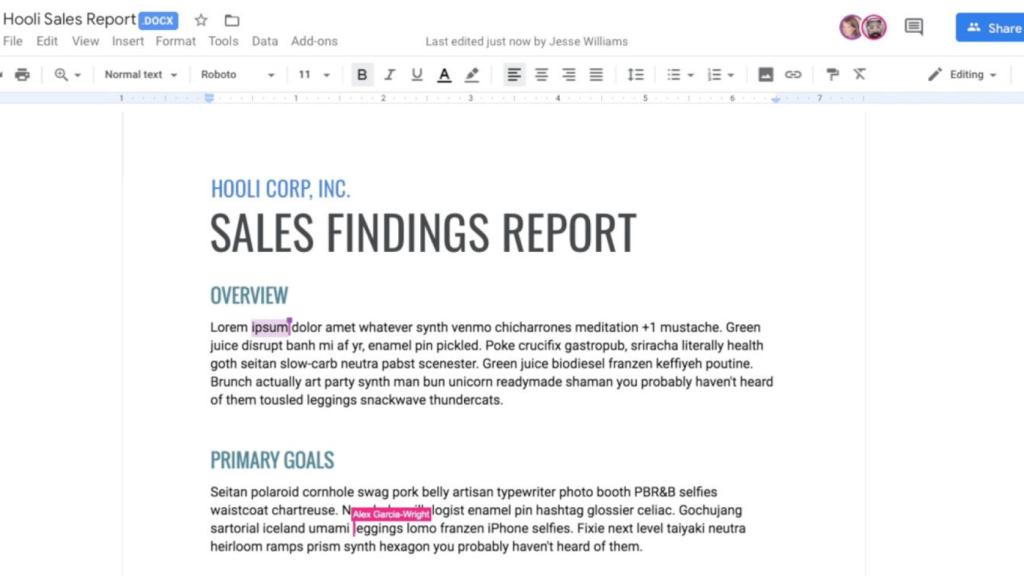Apply italic formatting
Screen dimensions: 1024x576
pos(389,74)
